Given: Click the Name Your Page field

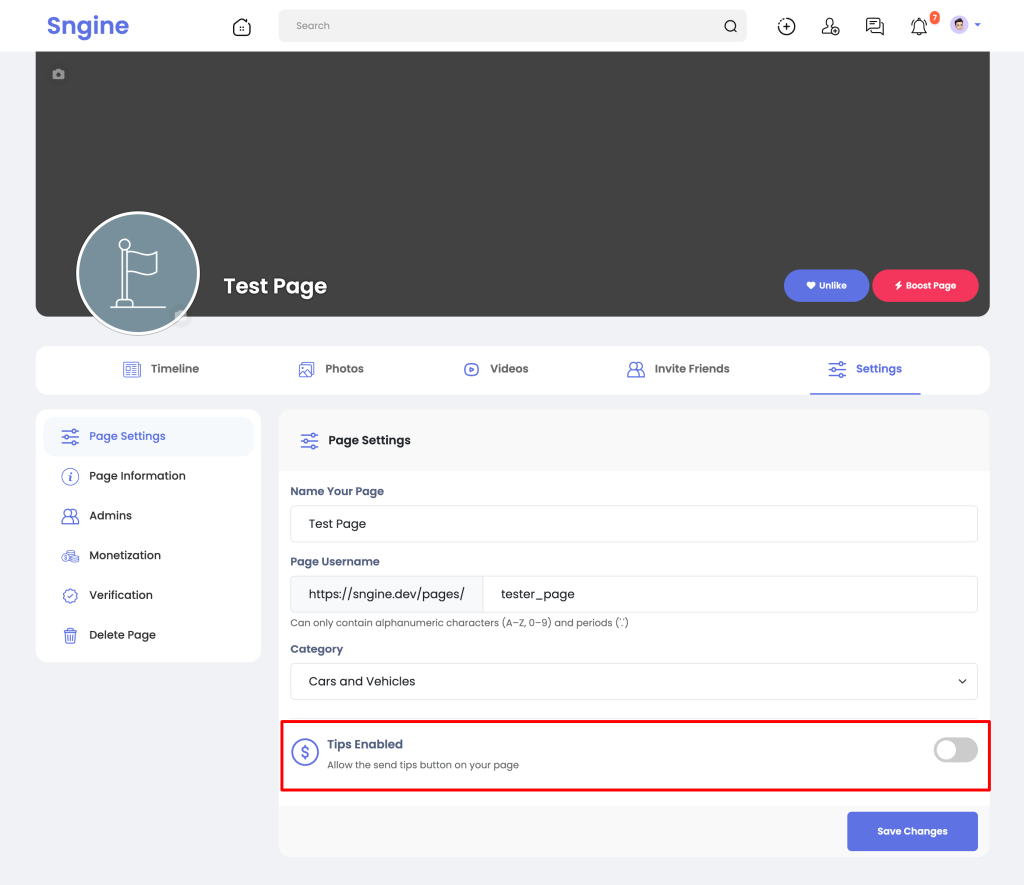Looking at the screenshot, I should 633,524.
